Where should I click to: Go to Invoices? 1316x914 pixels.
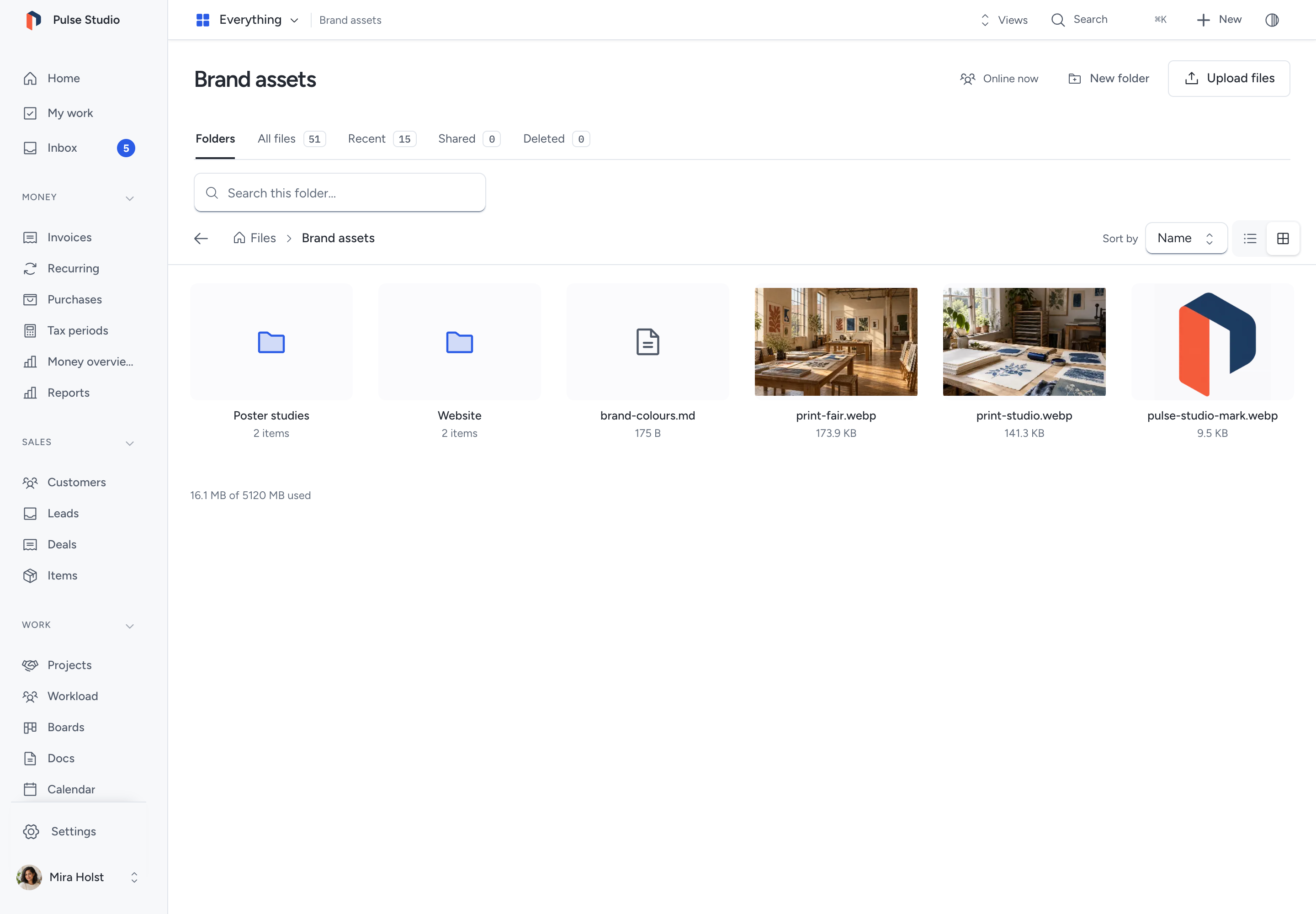(x=79, y=237)
